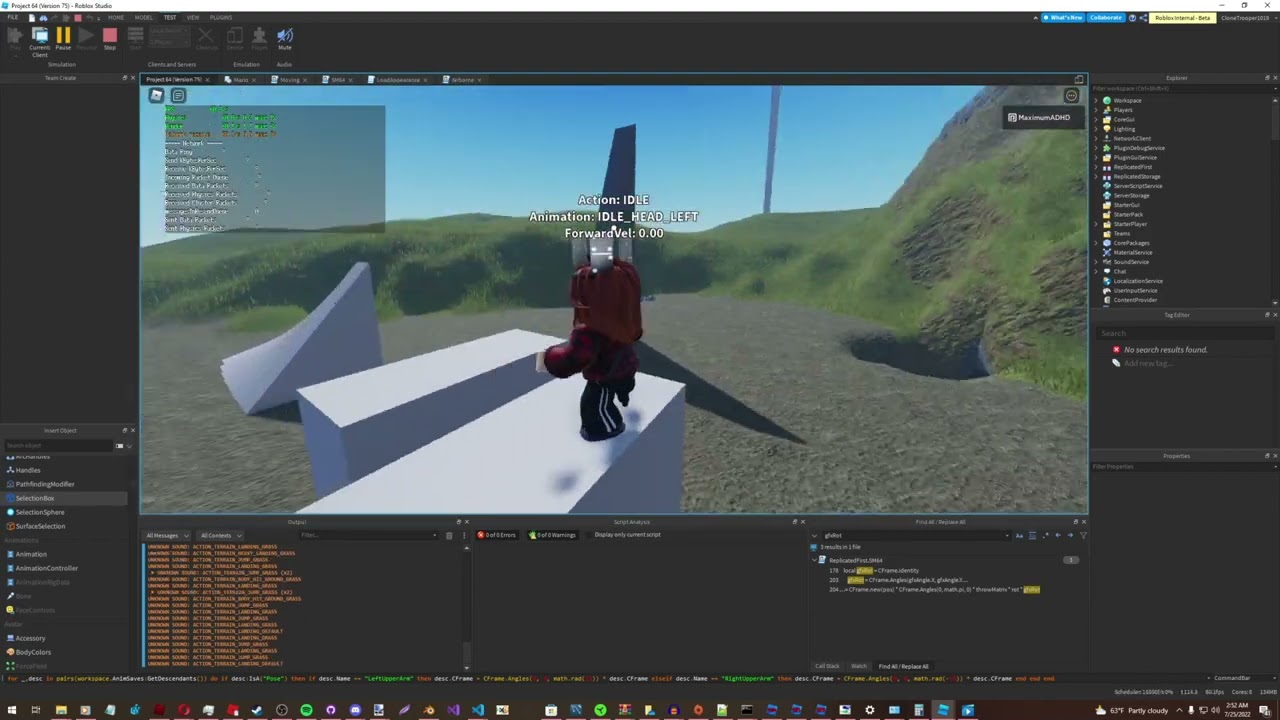Screen dimensions: 1280x720
Task: Select the ReplicatedStorage icon in Explorer
Action: (1107, 177)
